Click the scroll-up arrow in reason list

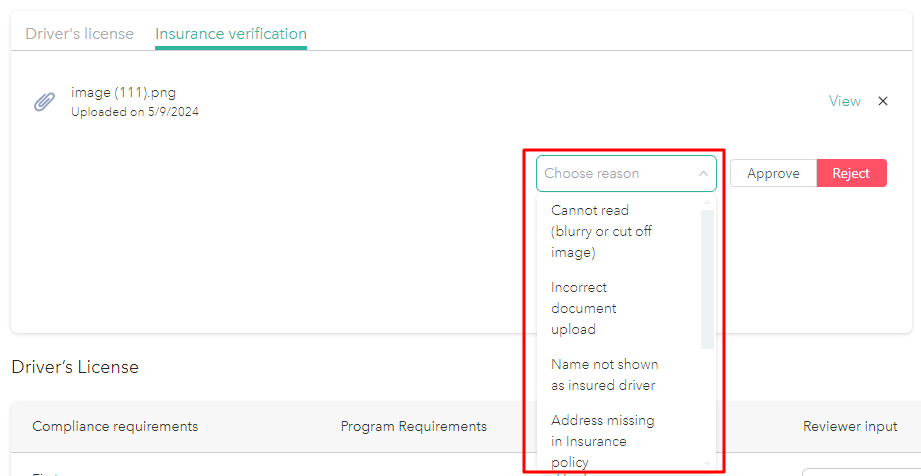coord(708,203)
